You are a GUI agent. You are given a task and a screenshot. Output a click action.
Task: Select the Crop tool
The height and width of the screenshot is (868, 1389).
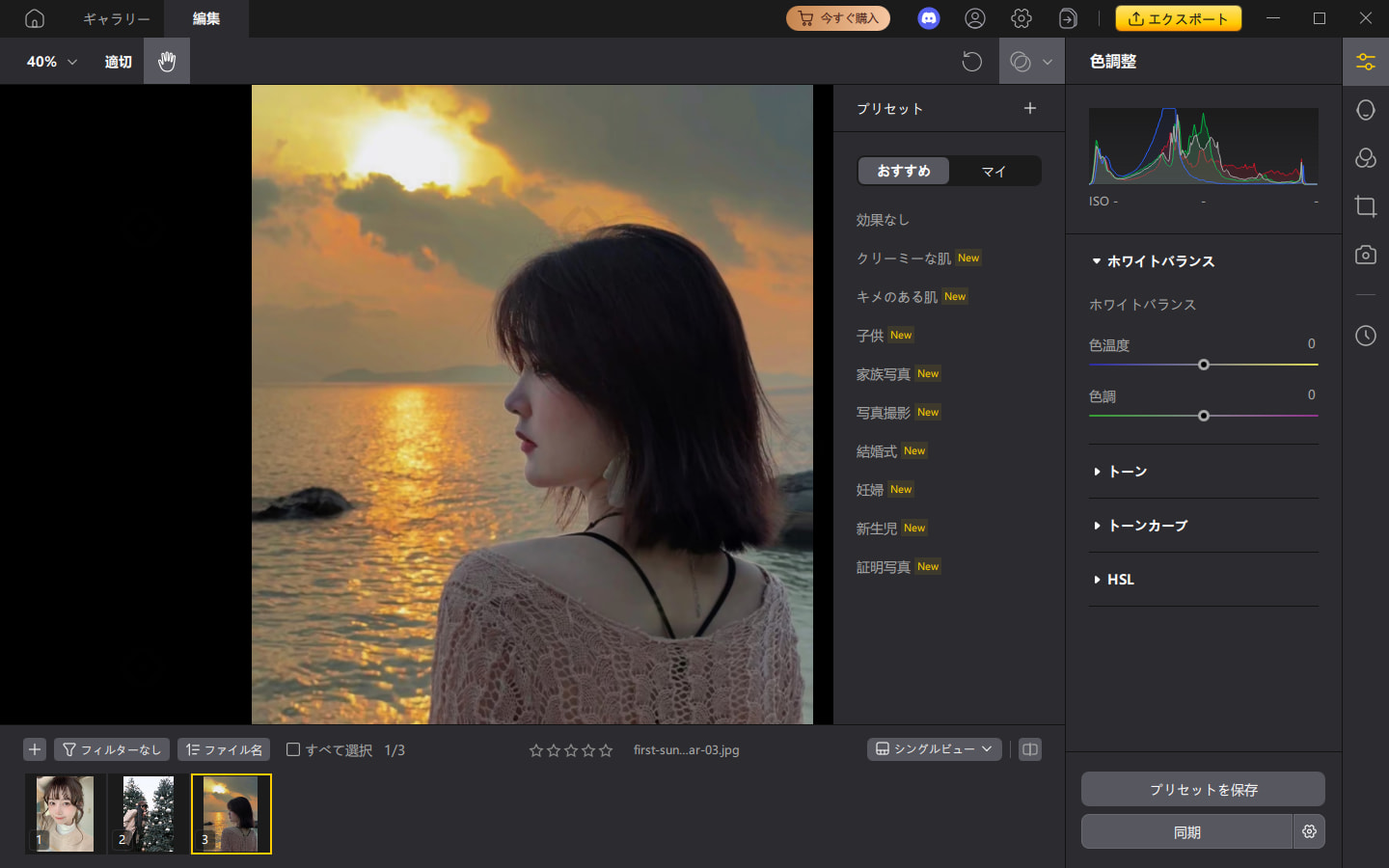[x=1366, y=206]
